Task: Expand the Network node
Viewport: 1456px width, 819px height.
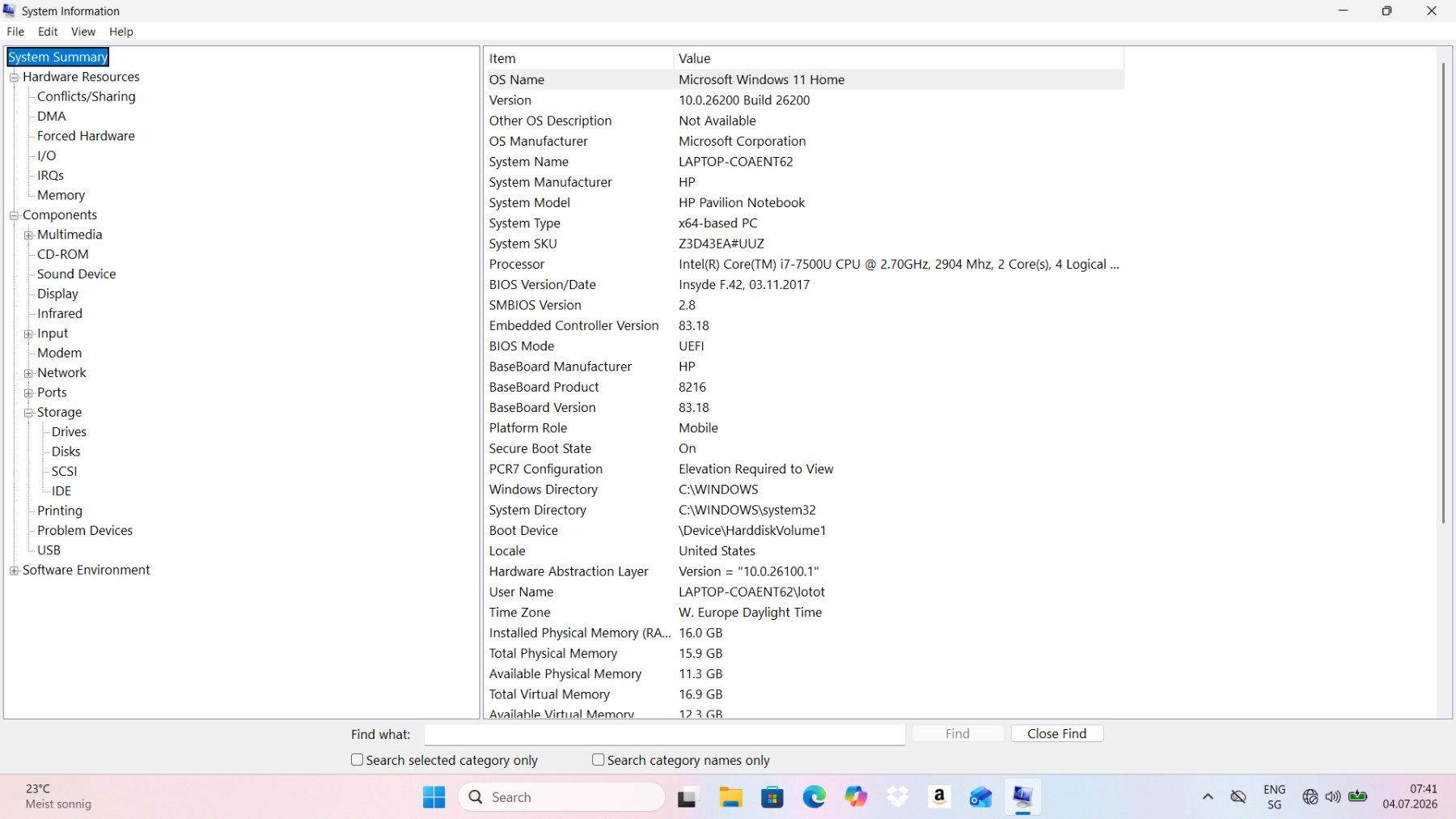Action: coord(28,374)
